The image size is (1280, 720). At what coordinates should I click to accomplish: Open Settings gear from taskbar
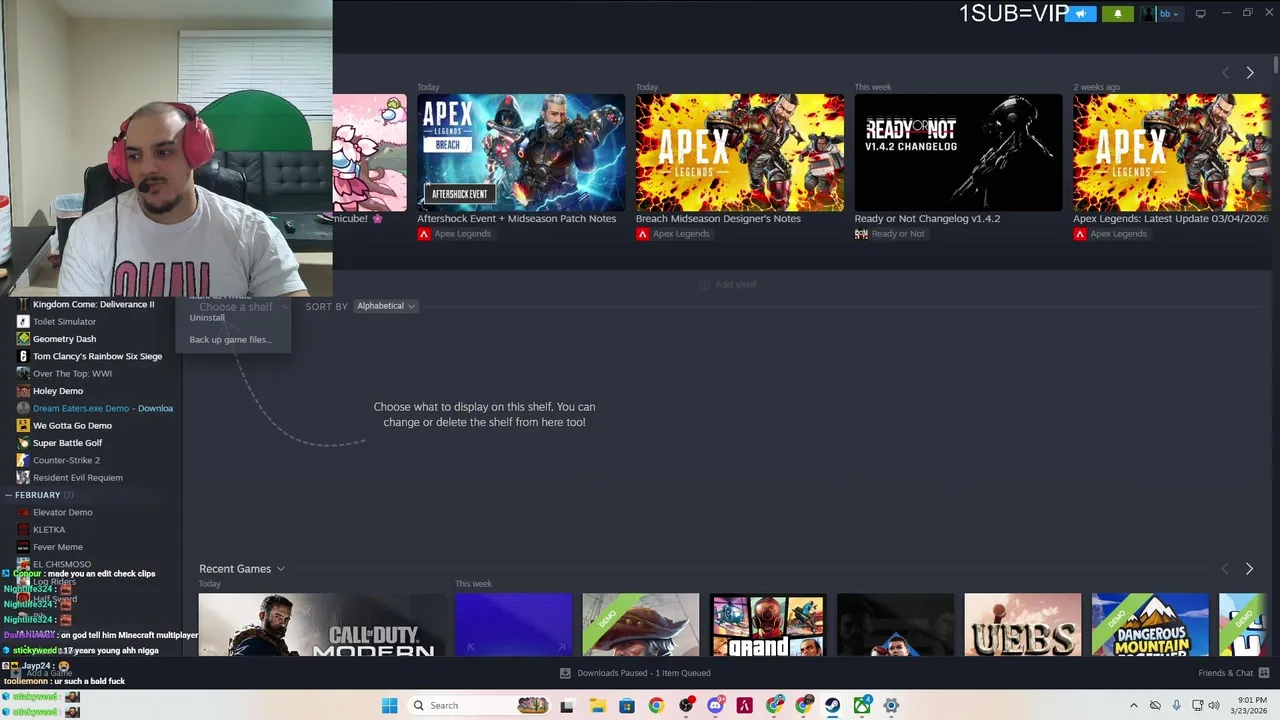click(891, 706)
